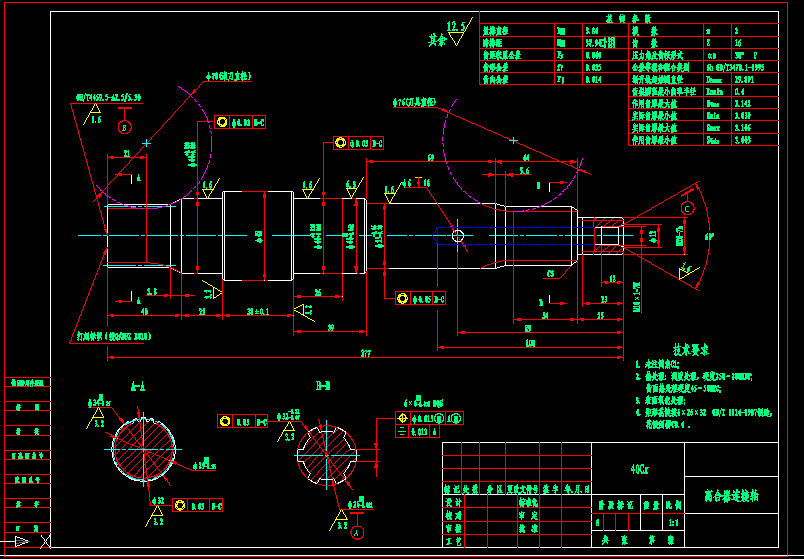This screenshot has width=804, height=559.
Task: Click the datum B circle marker
Action: point(124,127)
